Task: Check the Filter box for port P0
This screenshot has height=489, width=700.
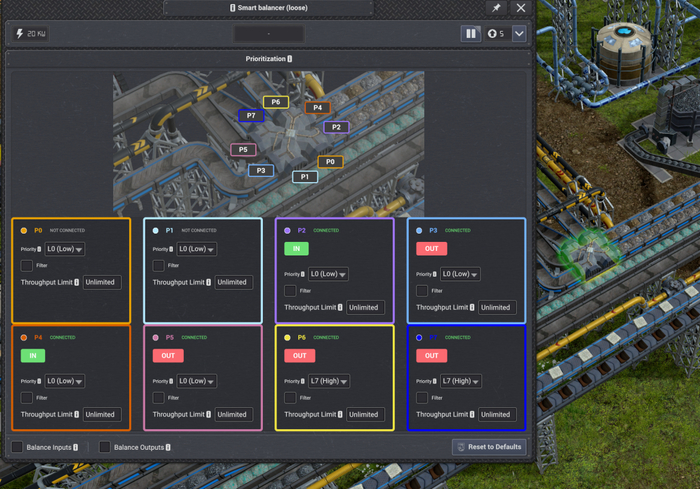Action: click(27, 266)
